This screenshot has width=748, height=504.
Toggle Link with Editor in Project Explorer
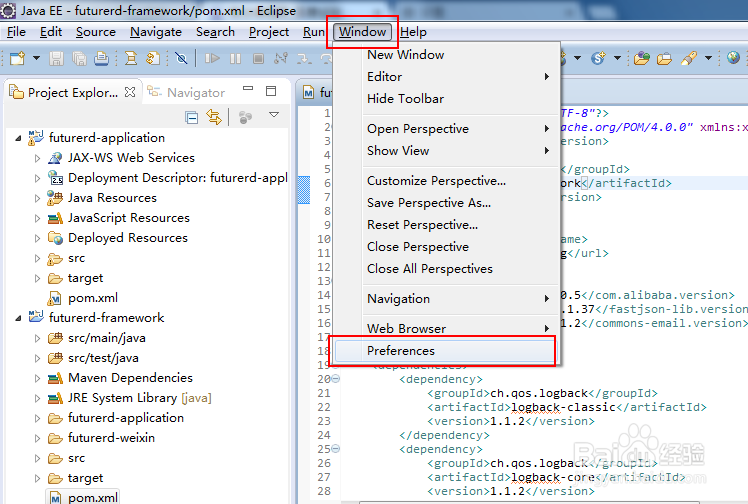point(214,117)
